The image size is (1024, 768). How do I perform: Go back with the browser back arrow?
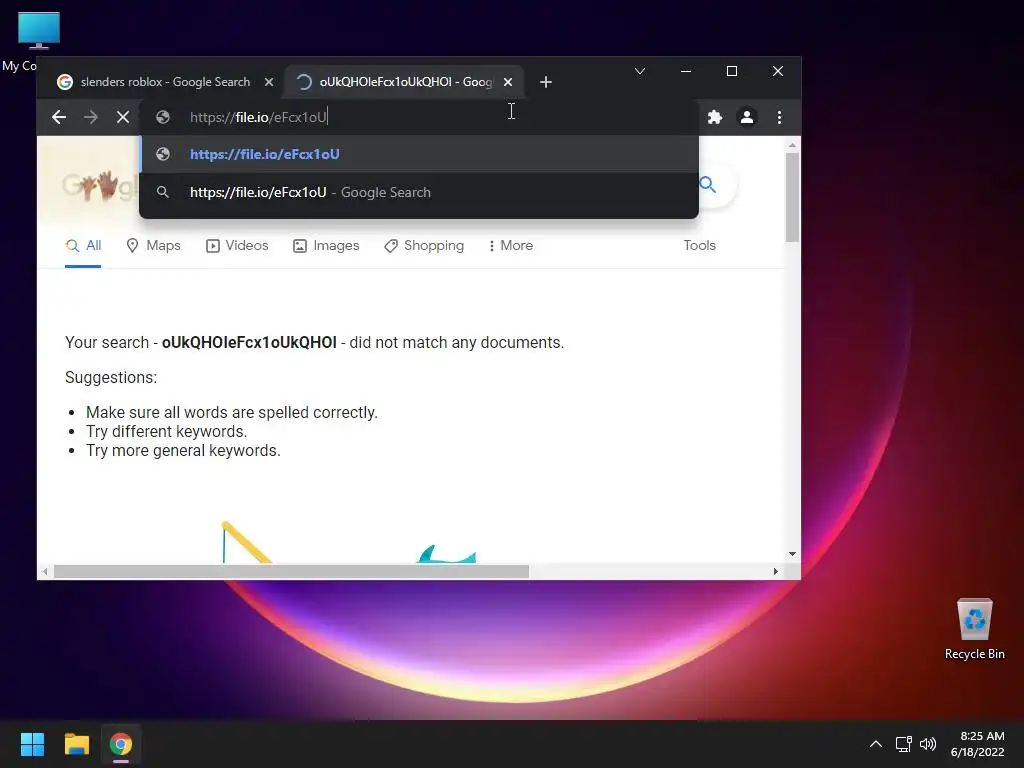[x=59, y=117]
